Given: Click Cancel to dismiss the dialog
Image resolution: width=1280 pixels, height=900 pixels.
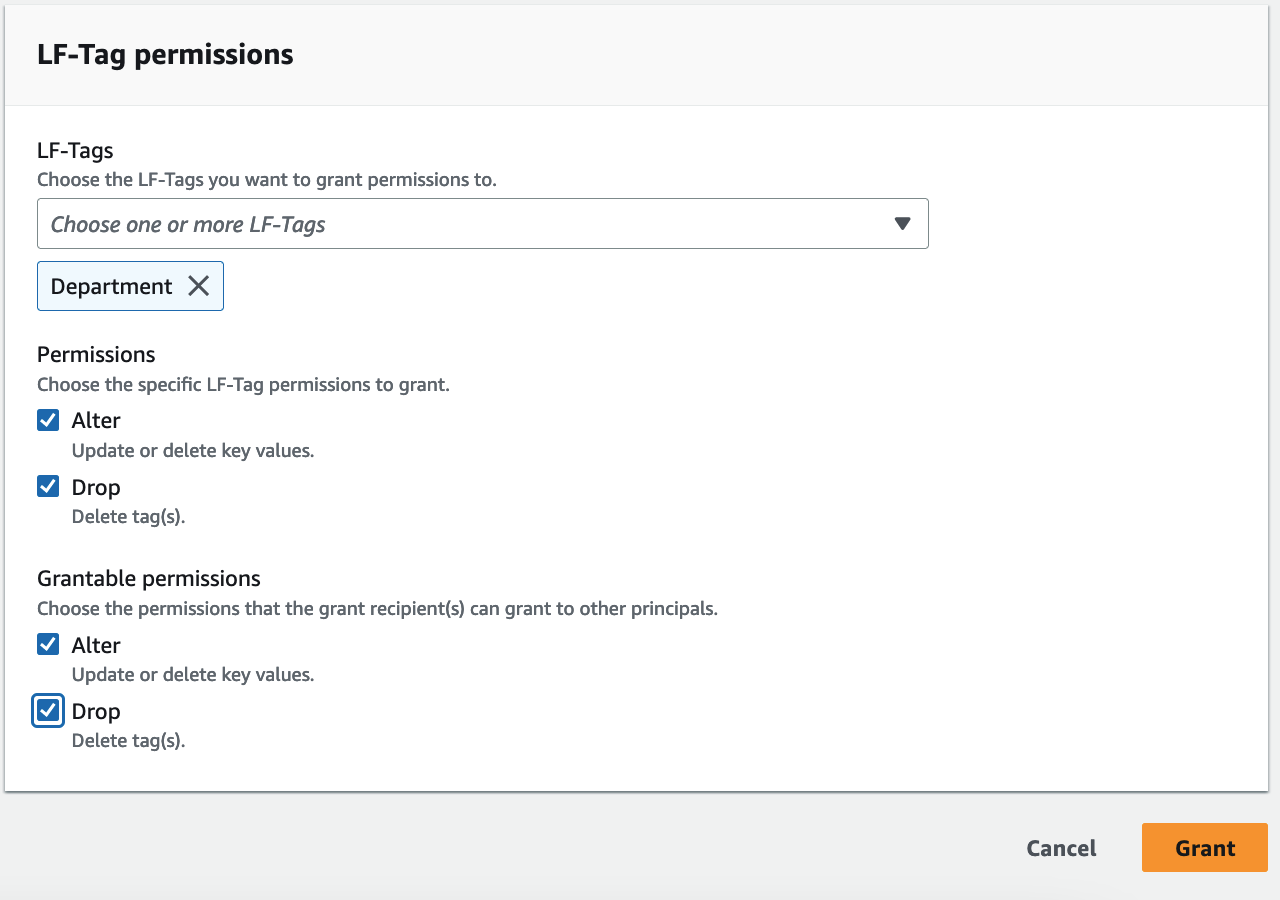Looking at the screenshot, I should pos(1061,847).
